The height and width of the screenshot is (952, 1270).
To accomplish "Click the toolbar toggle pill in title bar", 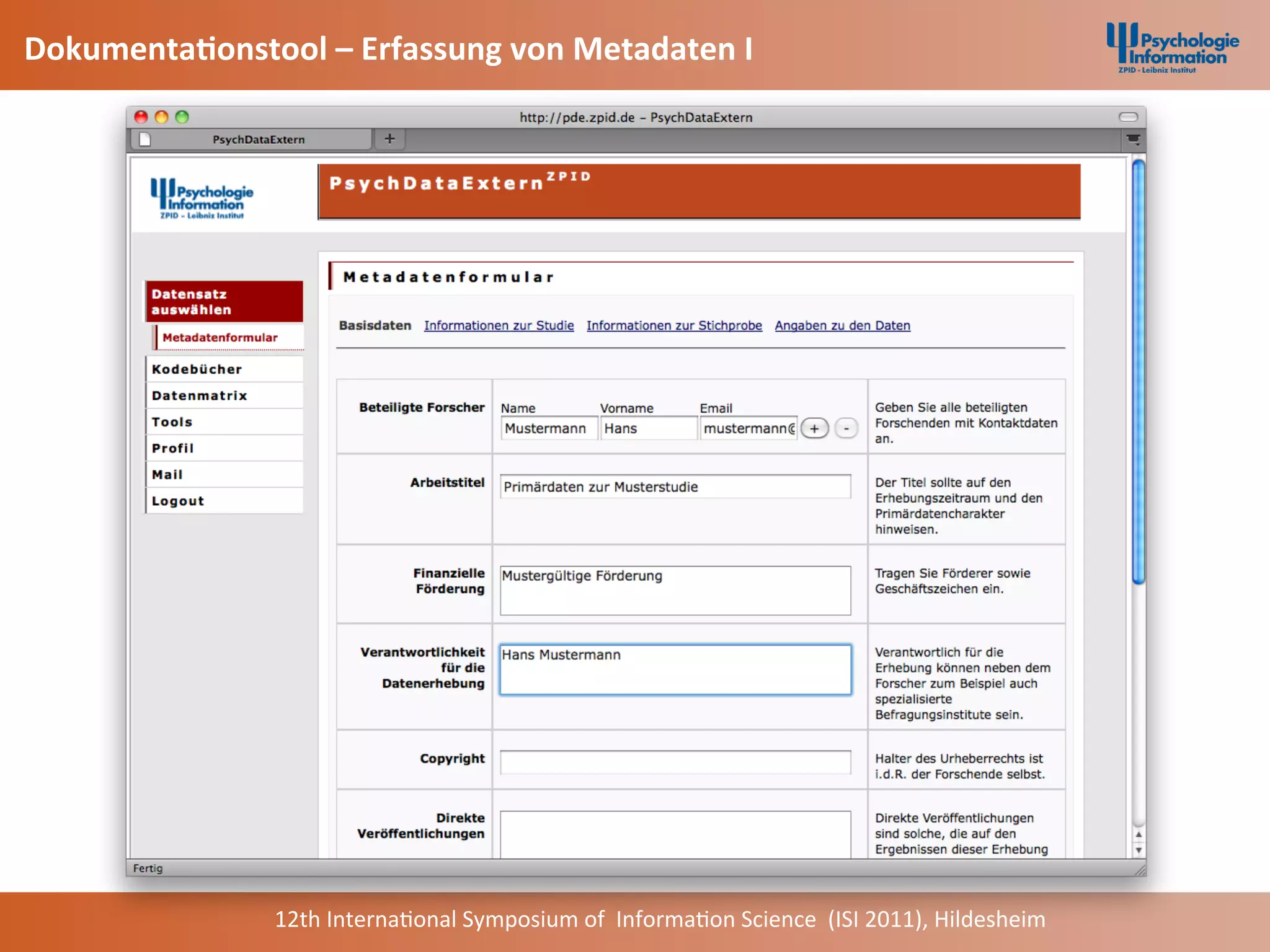I will (1128, 117).
